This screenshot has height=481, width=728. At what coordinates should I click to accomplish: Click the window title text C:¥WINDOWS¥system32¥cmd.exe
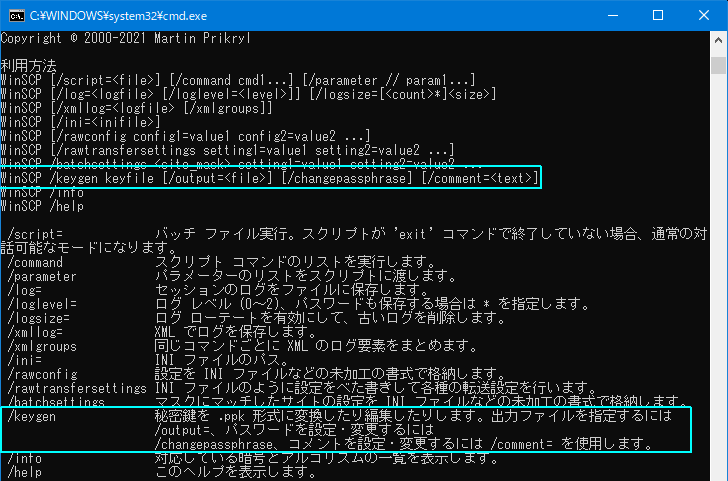click(118, 16)
